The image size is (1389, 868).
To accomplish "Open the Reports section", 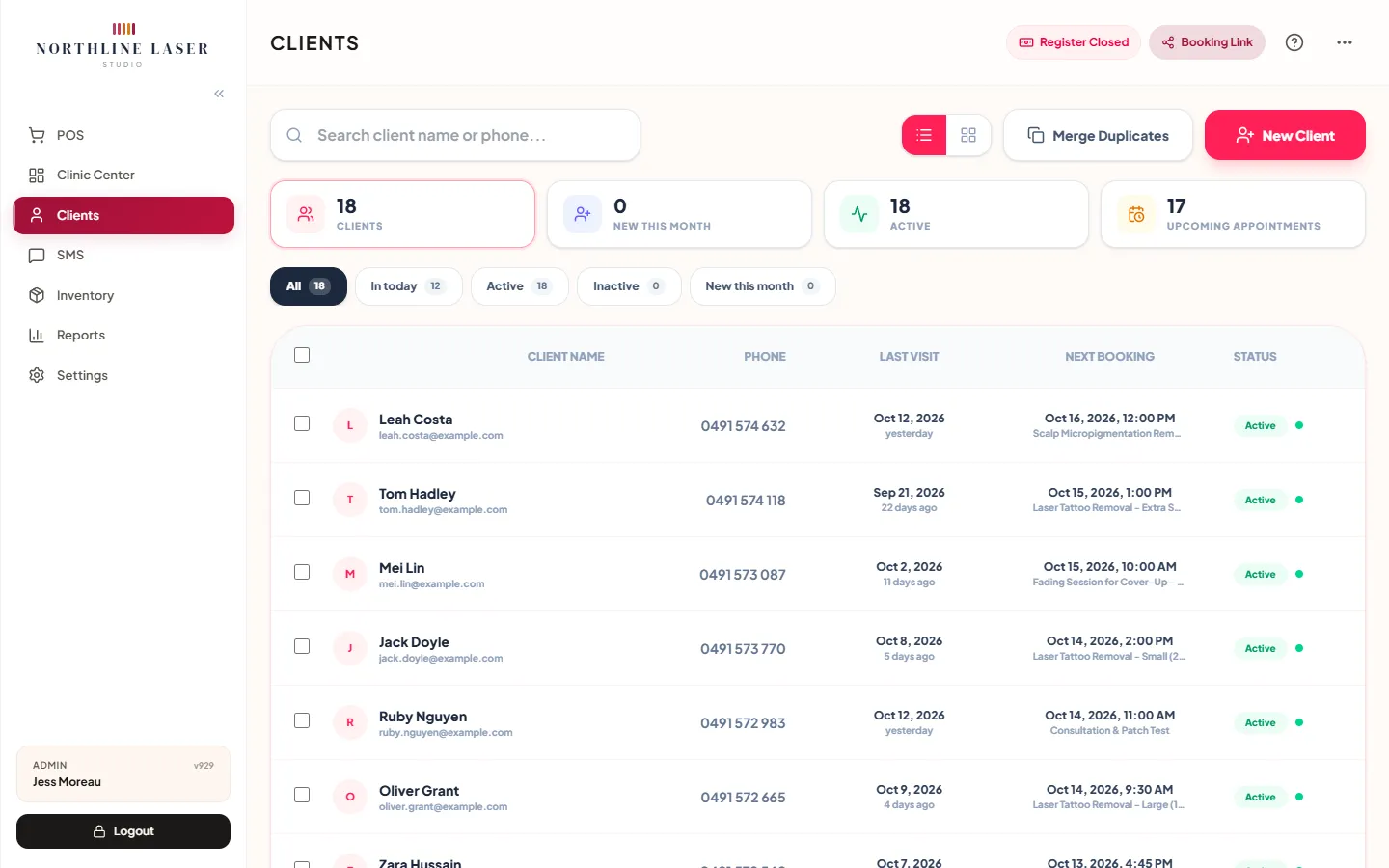I will coord(123,335).
